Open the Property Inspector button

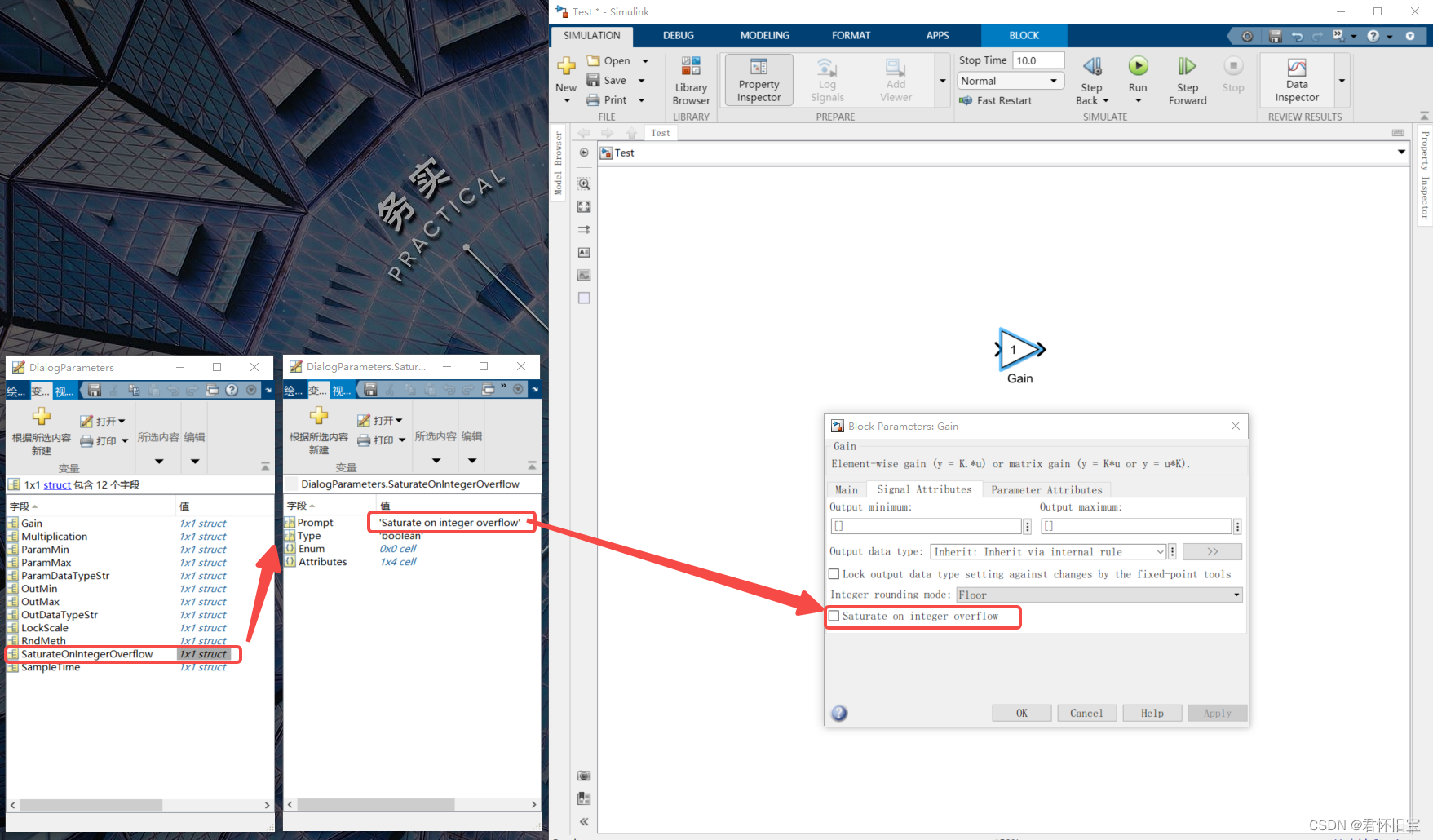(x=759, y=80)
